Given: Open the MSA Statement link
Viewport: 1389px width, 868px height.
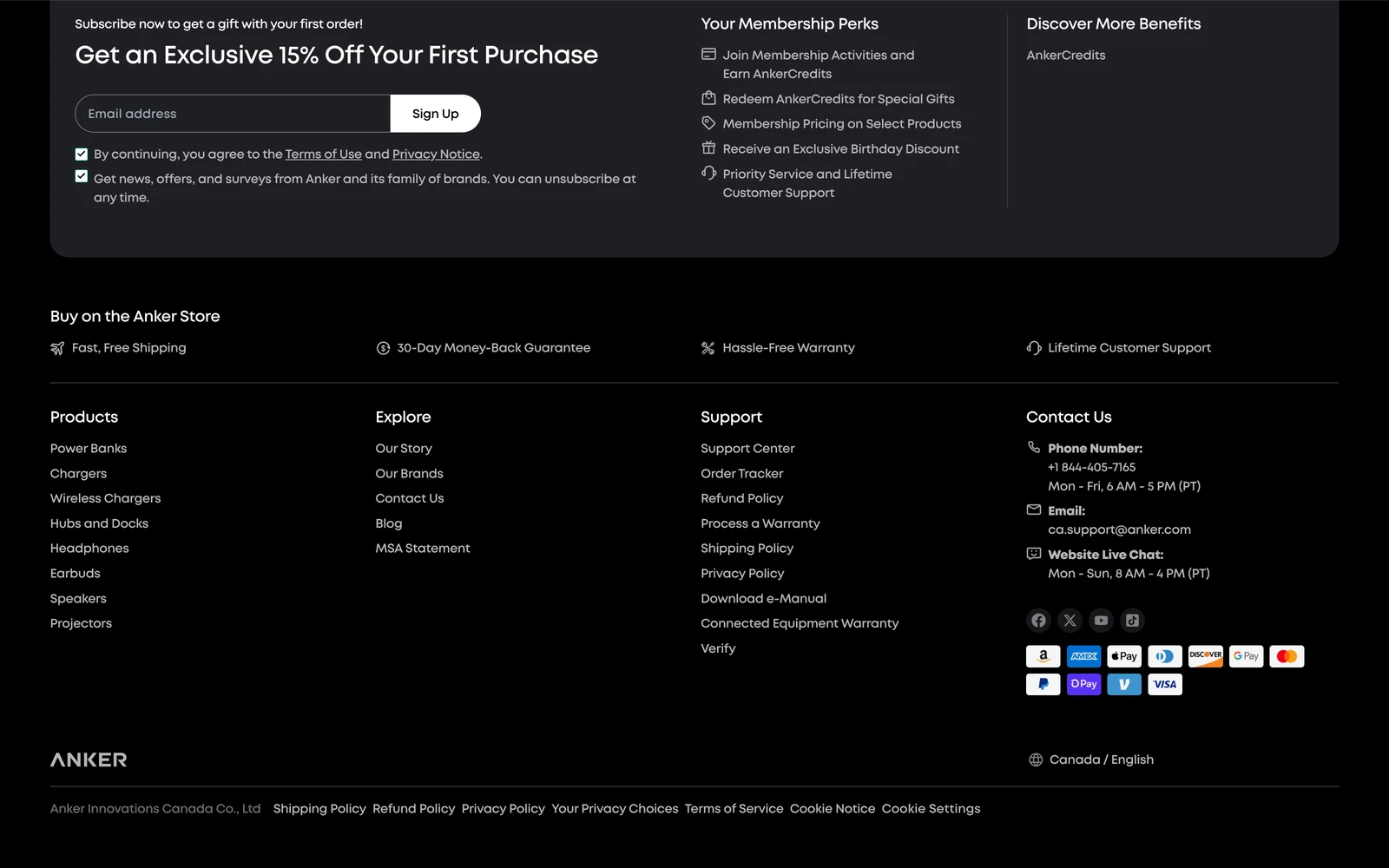Looking at the screenshot, I should [x=423, y=549].
